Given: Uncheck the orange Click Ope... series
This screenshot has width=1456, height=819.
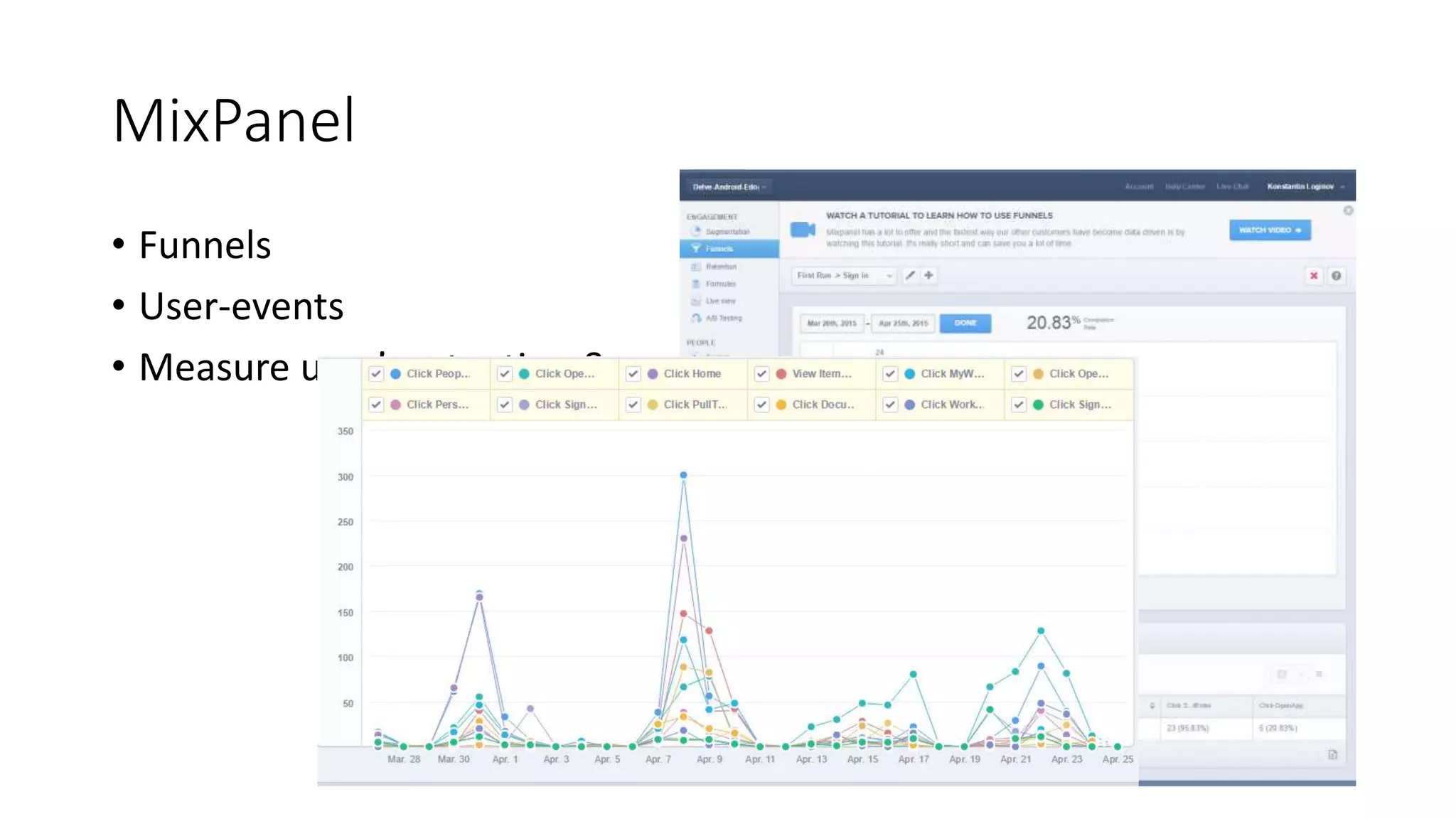Looking at the screenshot, I should click(1019, 374).
